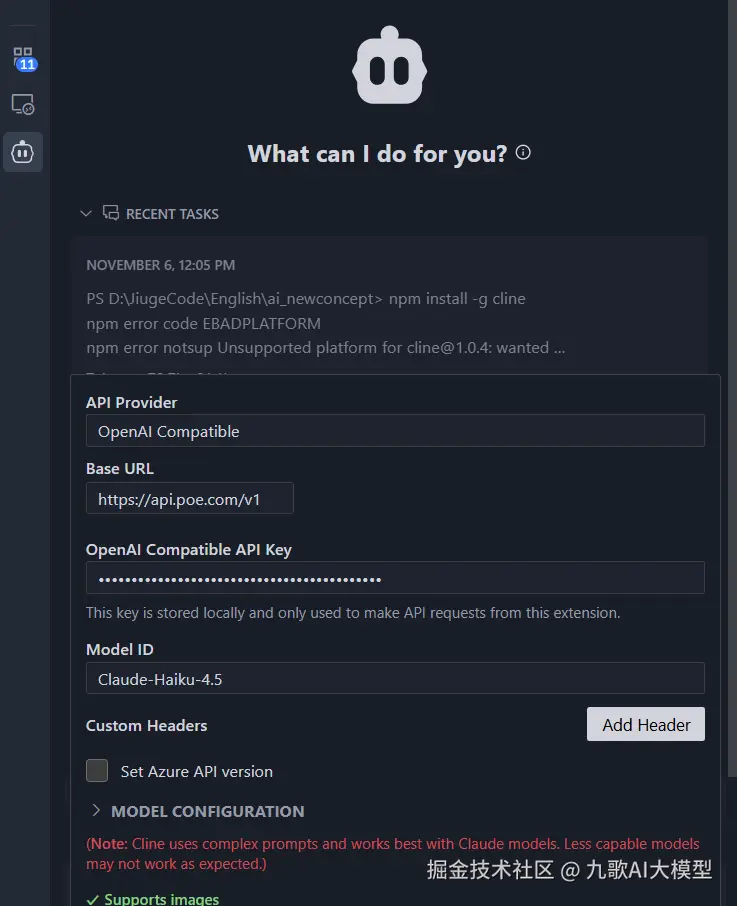Click the "Set Azure API version" label text
This screenshot has height=906, width=737.
196,772
